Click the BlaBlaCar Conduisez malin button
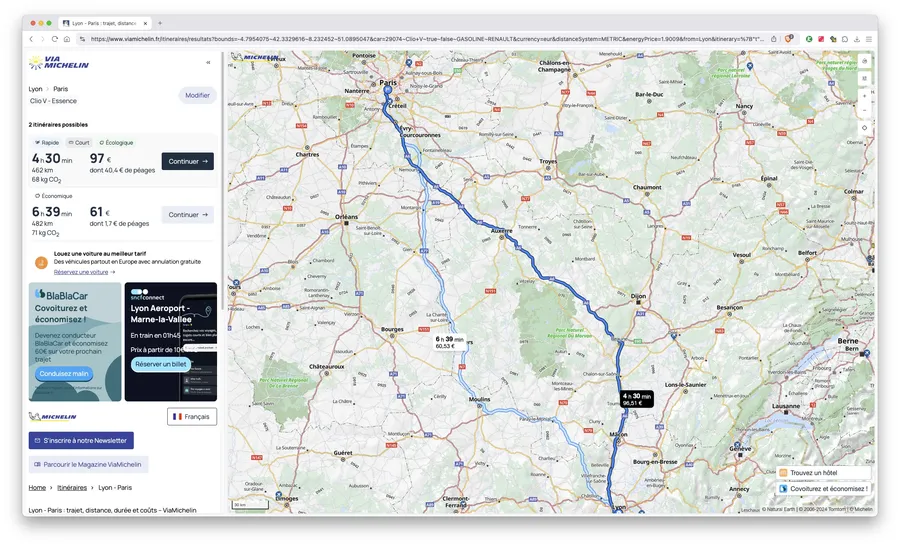 [64, 374]
